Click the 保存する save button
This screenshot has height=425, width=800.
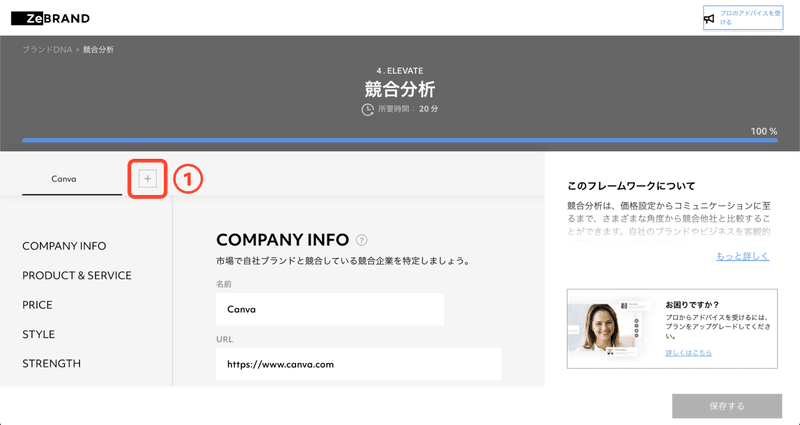coord(727,406)
